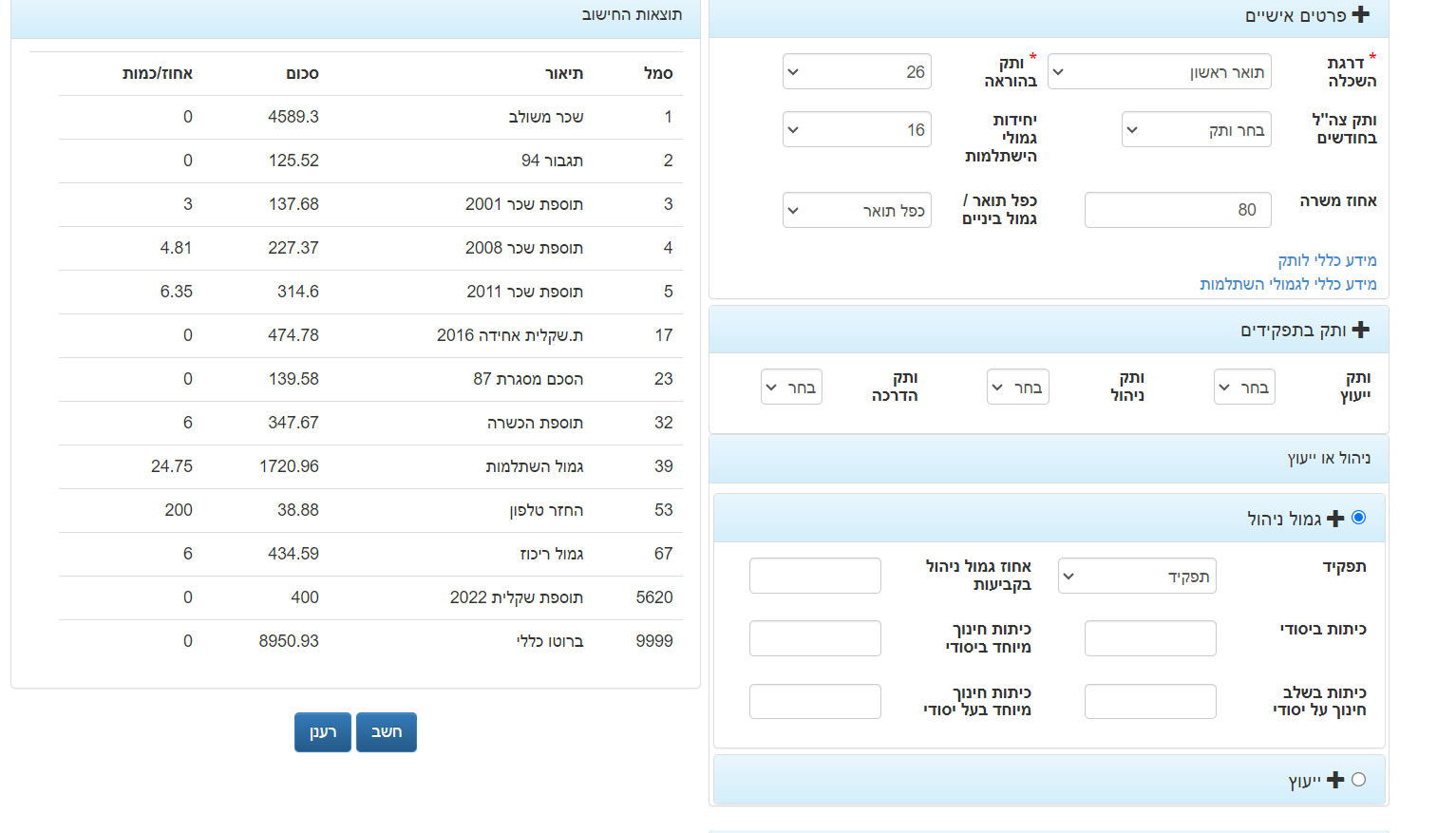Image resolution: width=1456 pixels, height=833 pixels.
Task: Click the code 5620 in the סמל column
Action: tap(654, 597)
